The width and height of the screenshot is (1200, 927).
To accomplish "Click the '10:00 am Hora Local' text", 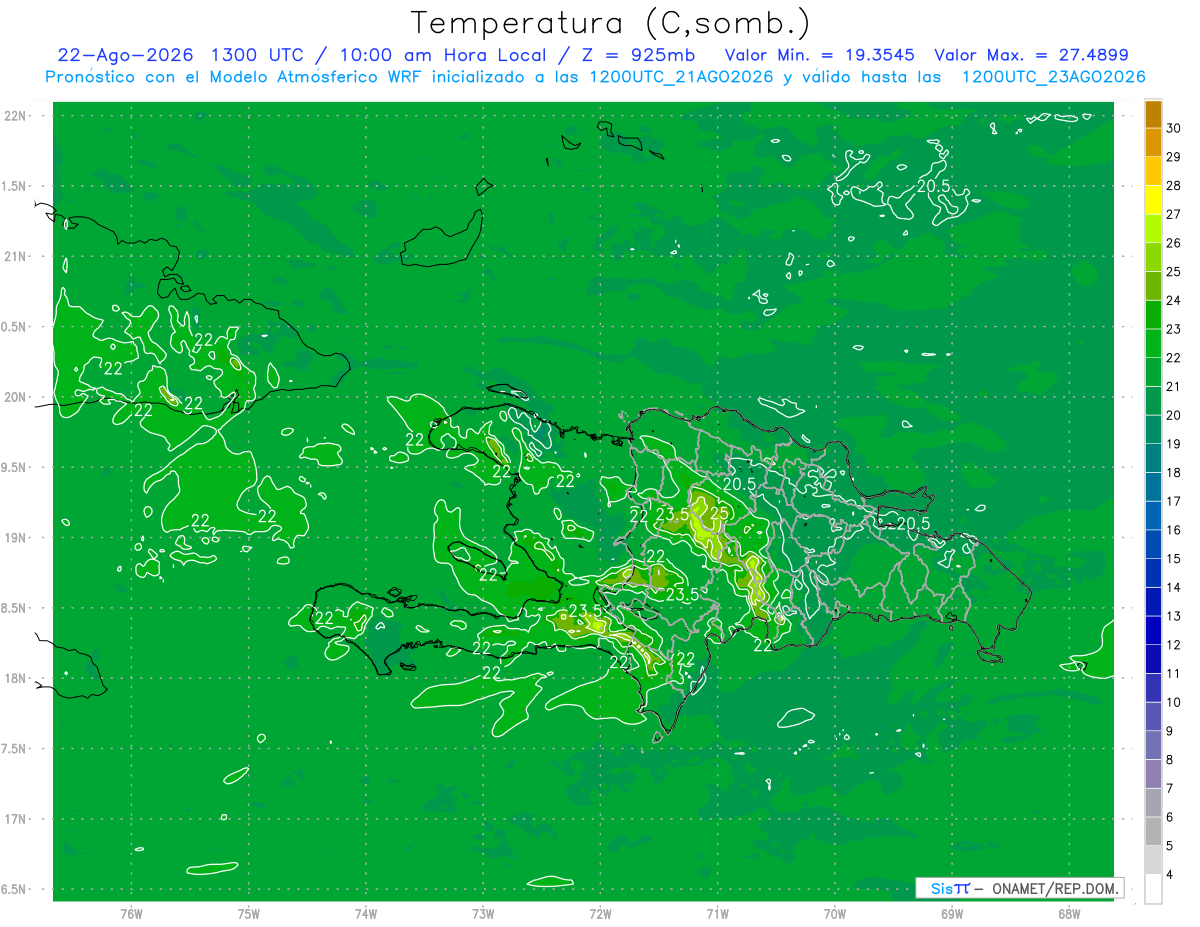I will (x=442, y=55).
